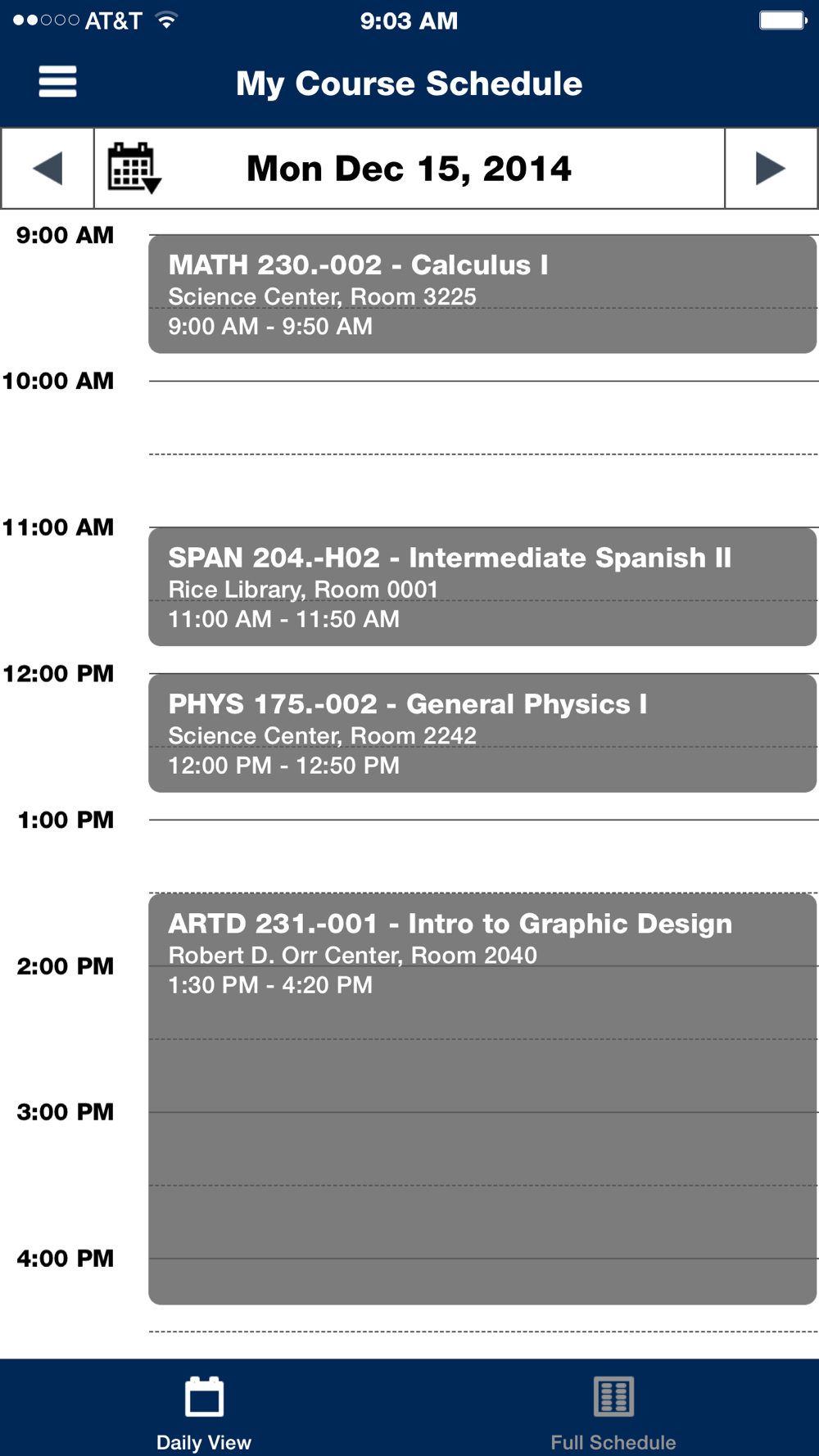
Task: Open PHYS 175 General Physics I block
Action: [482, 733]
